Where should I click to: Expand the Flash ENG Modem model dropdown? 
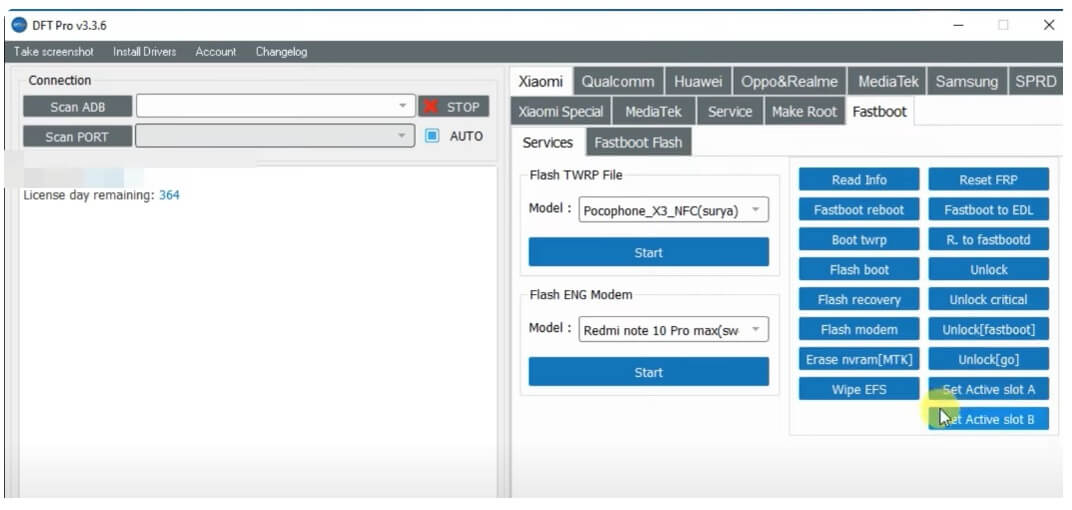coord(756,330)
